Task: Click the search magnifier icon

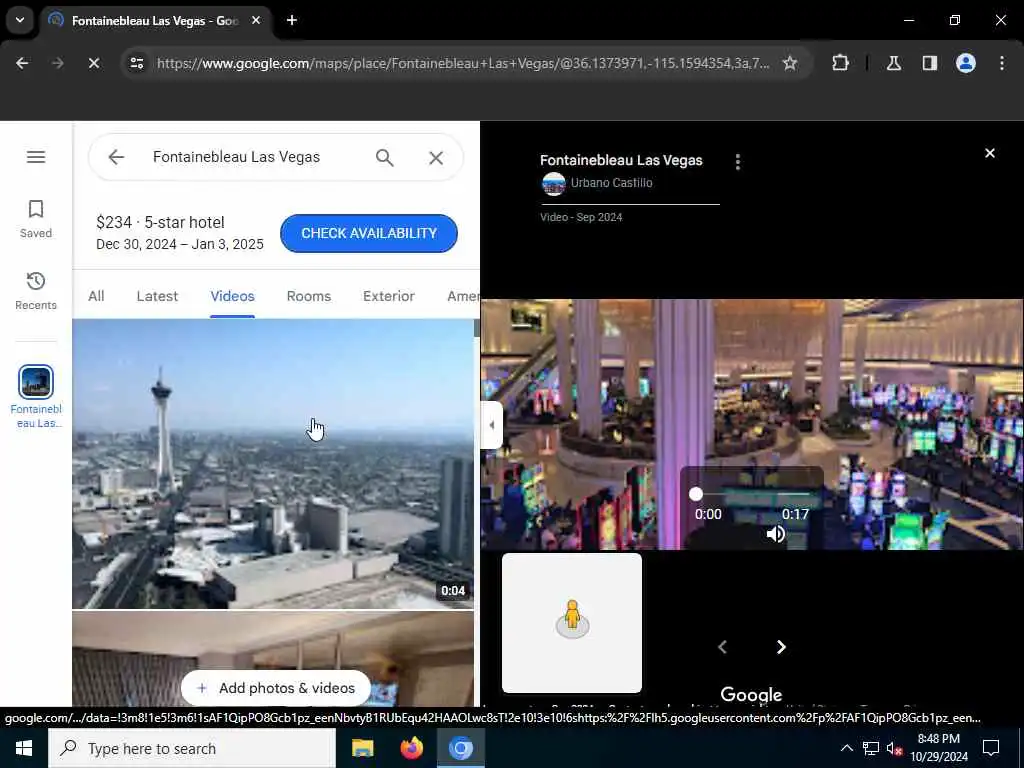Action: [x=385, y=157]
